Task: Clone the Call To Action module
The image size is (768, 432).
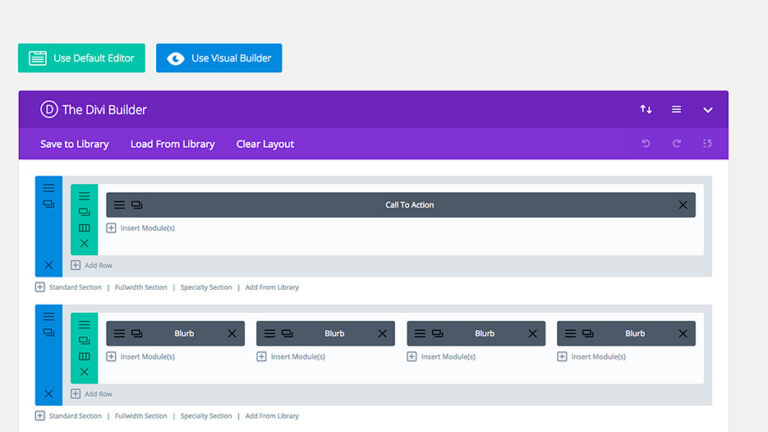Action: (x=137, y=205)
